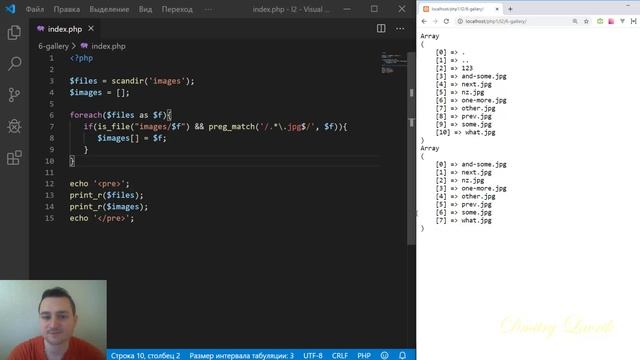
Task: Click '[3] => and-some.jpg' in first array
Action: pos(471,76)
